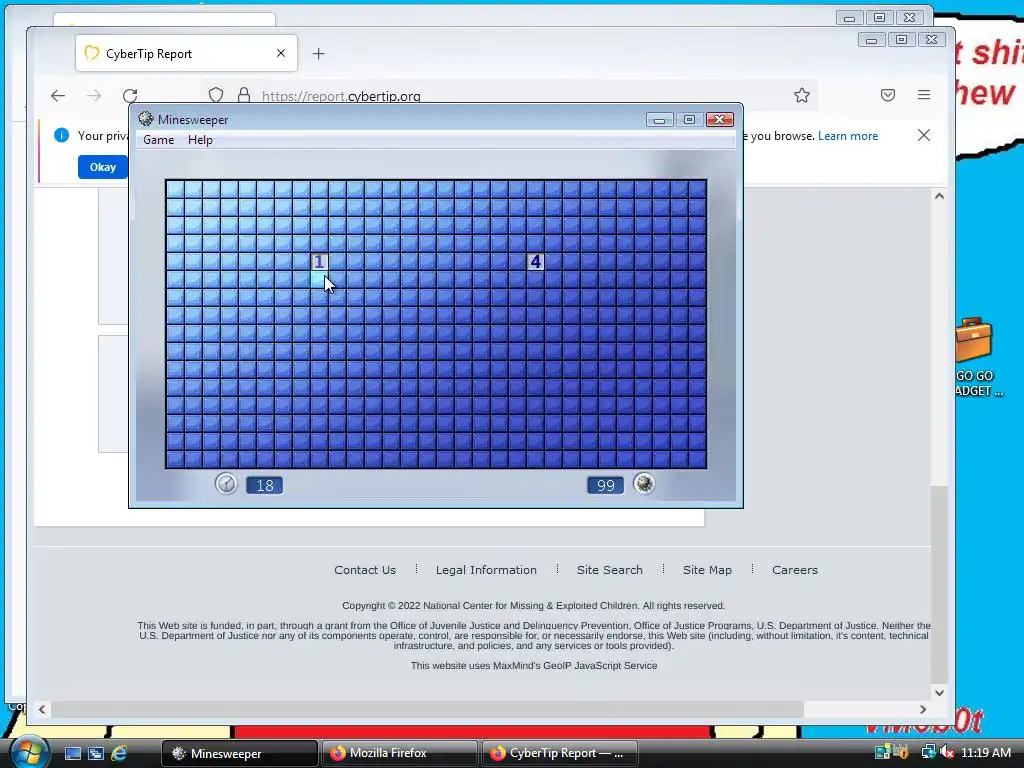
Task: Go back in Firefox
Action: point(58,95)
